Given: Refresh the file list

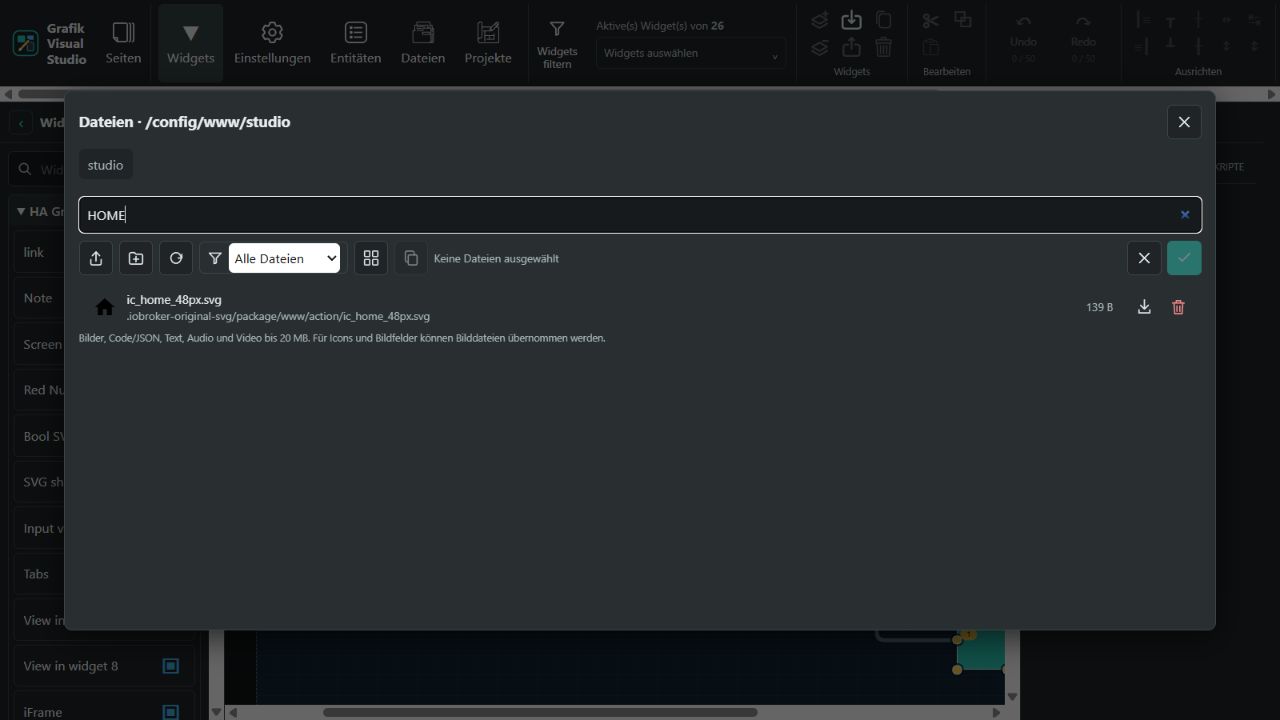Looking at the screenshot, I should [176, 258].
